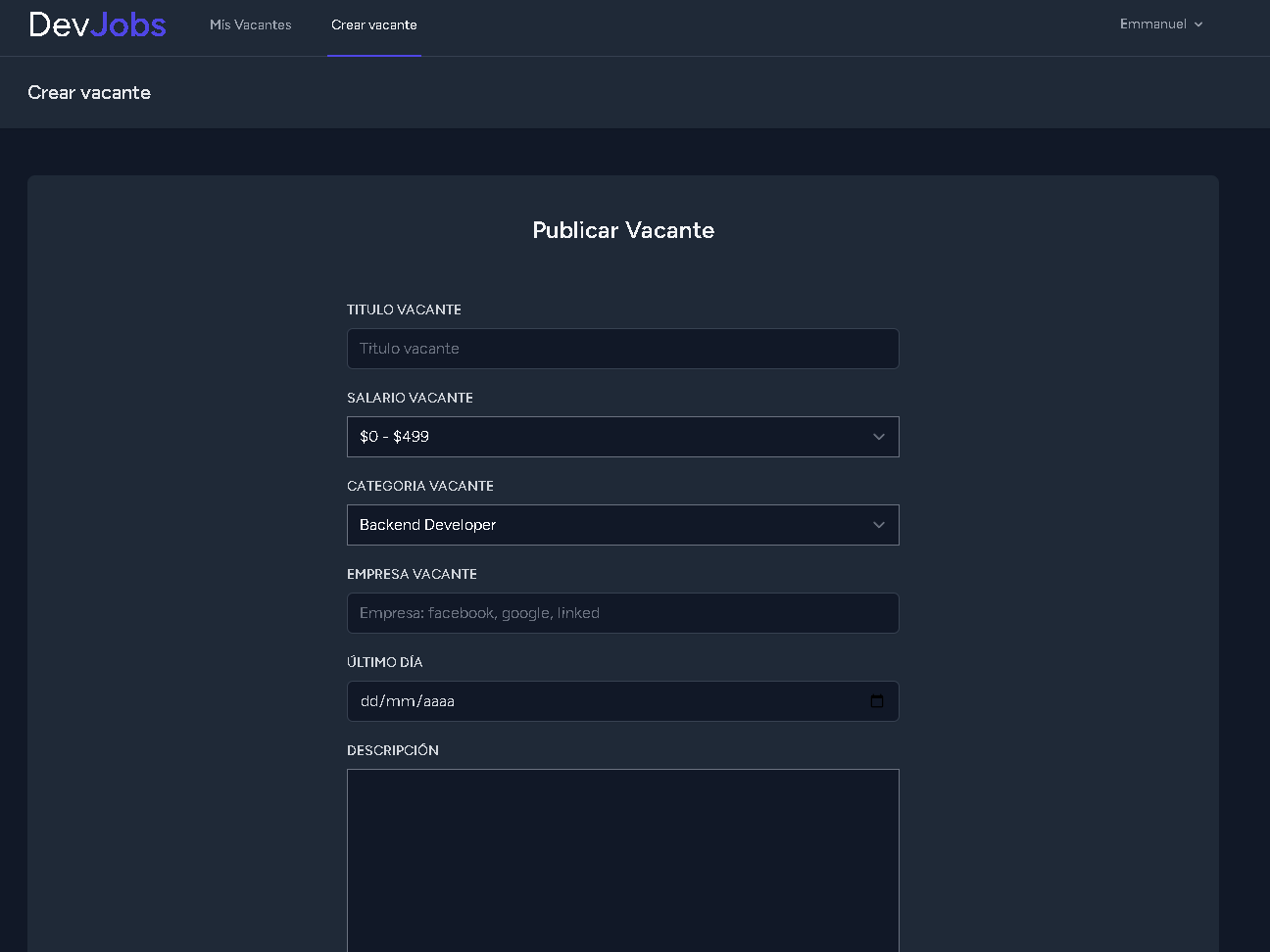Screen dimensions: 1270x952
Task: Click the Crear vacante breadcrumb heading
Action: [x=89, y=92]
